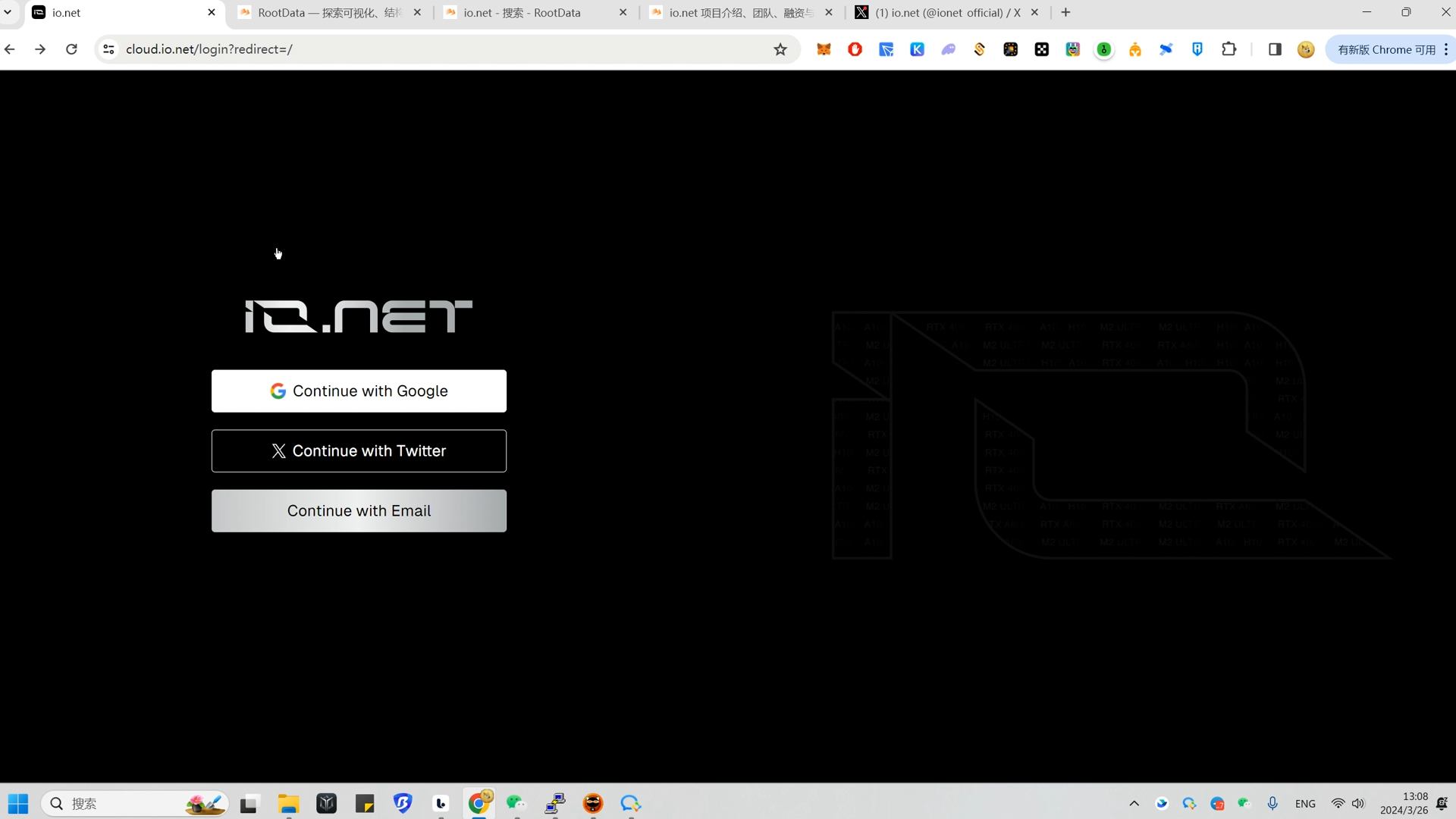Viewport: 1456px width, 819px height.
Task: Bookmark this page with the star
Action: pyautogui.click(x=780, y=49)
